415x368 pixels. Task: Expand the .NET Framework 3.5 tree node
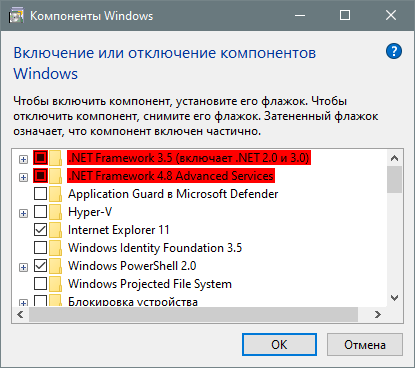23,159
